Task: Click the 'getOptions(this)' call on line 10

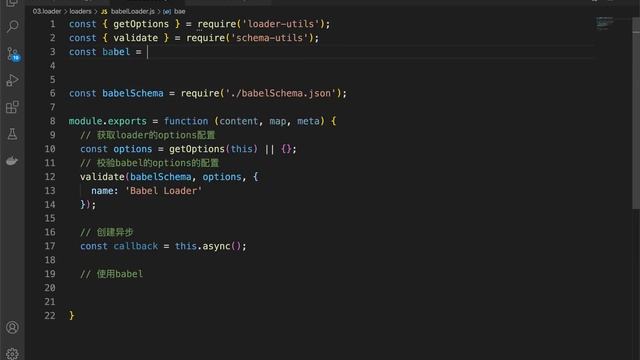Action: (213, 149)
